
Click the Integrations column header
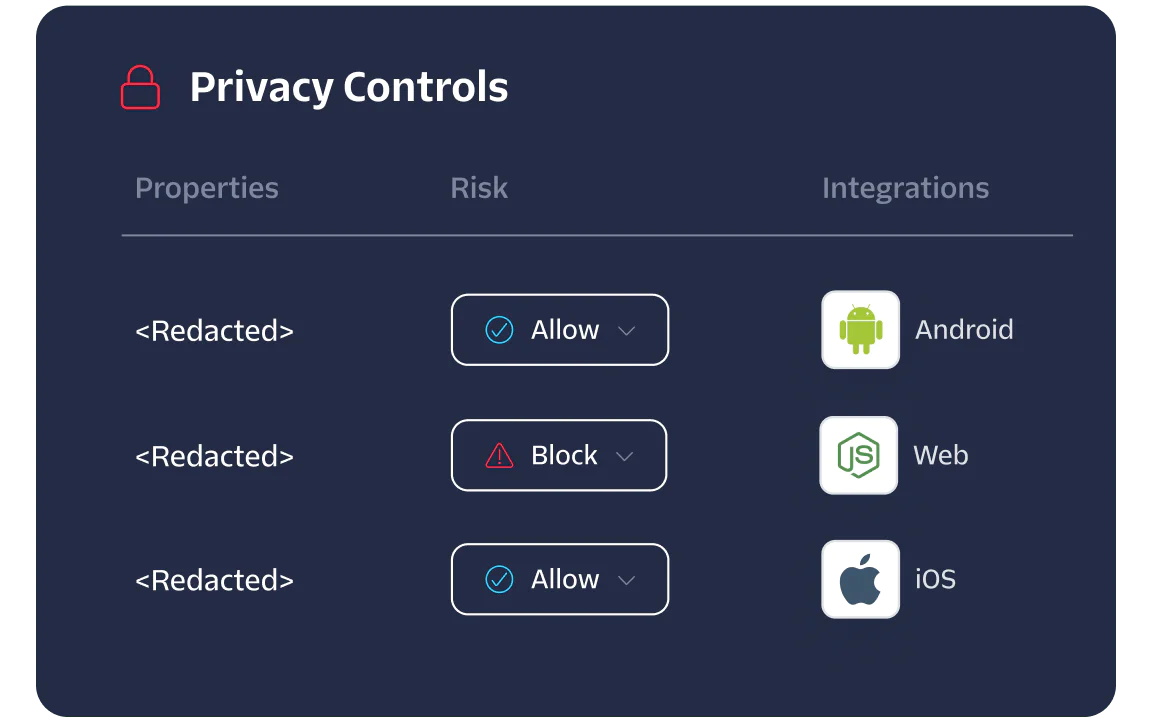905,188
